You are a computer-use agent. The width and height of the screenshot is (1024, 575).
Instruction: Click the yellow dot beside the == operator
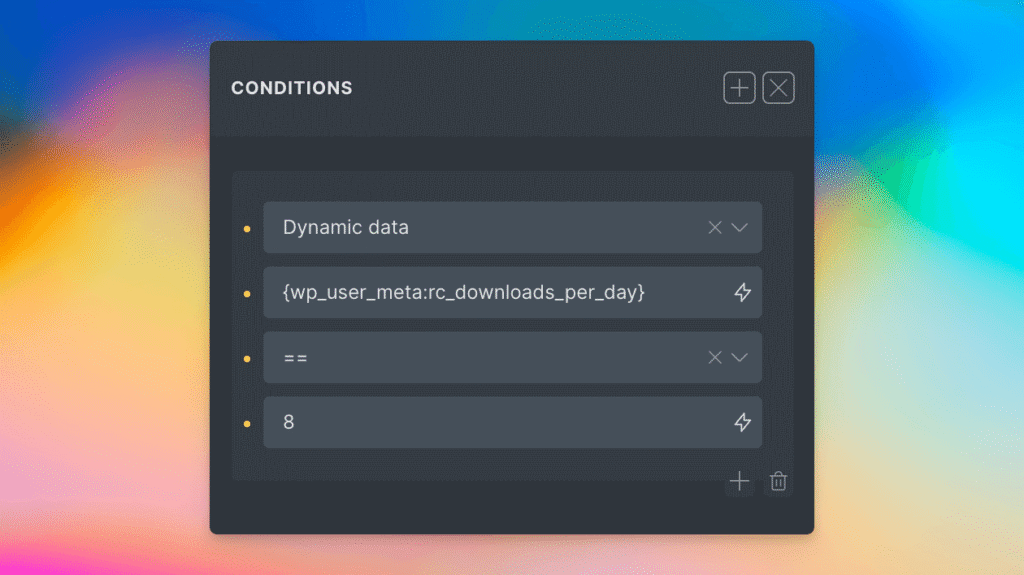point(247,359)
